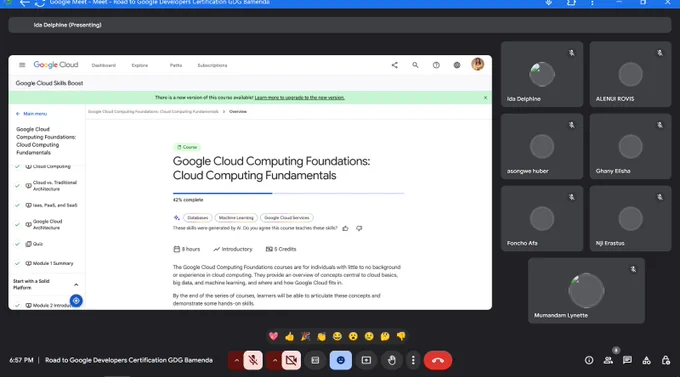Select the Foncho Afa participant tile
The height and width of the screenshot is (377, 680).
[x=542, y=219]
